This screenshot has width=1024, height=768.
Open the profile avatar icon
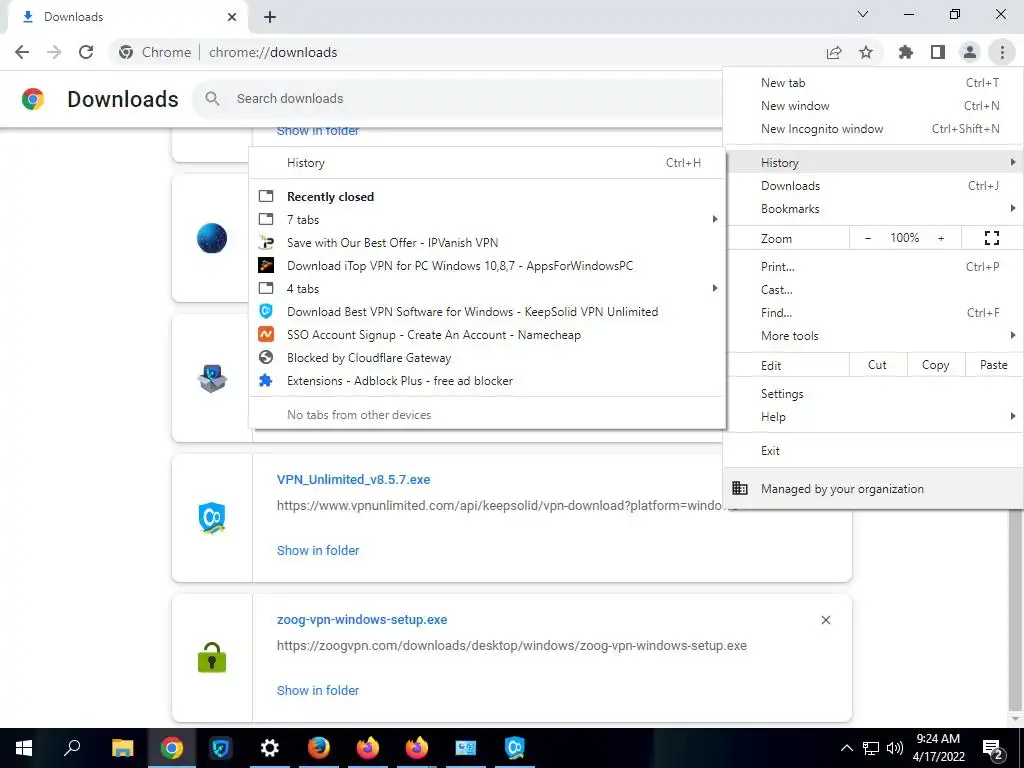[x=970, y=52]
